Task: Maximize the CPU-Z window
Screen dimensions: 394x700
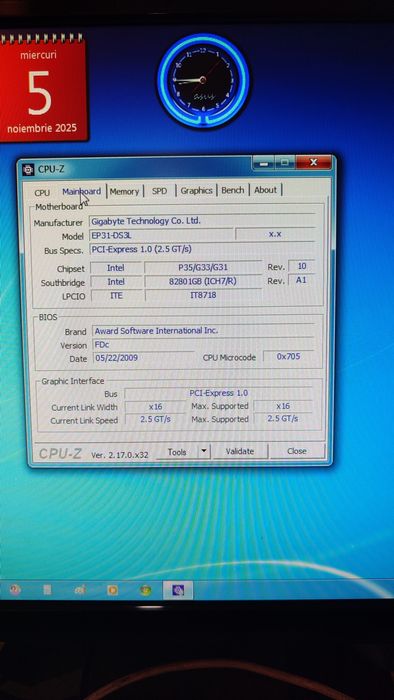Action: (x=285, y=162)
